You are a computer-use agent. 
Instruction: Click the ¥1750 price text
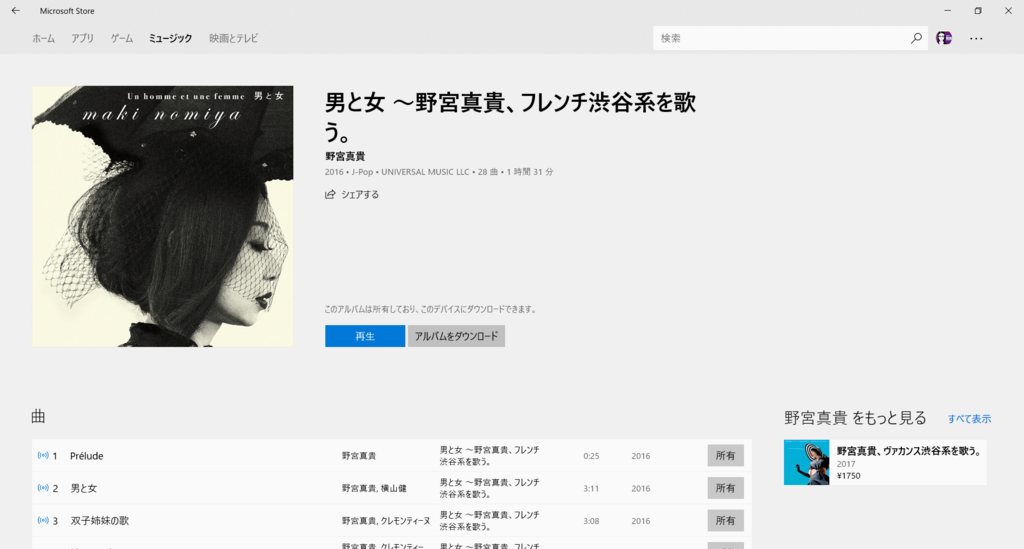[848, 476]
